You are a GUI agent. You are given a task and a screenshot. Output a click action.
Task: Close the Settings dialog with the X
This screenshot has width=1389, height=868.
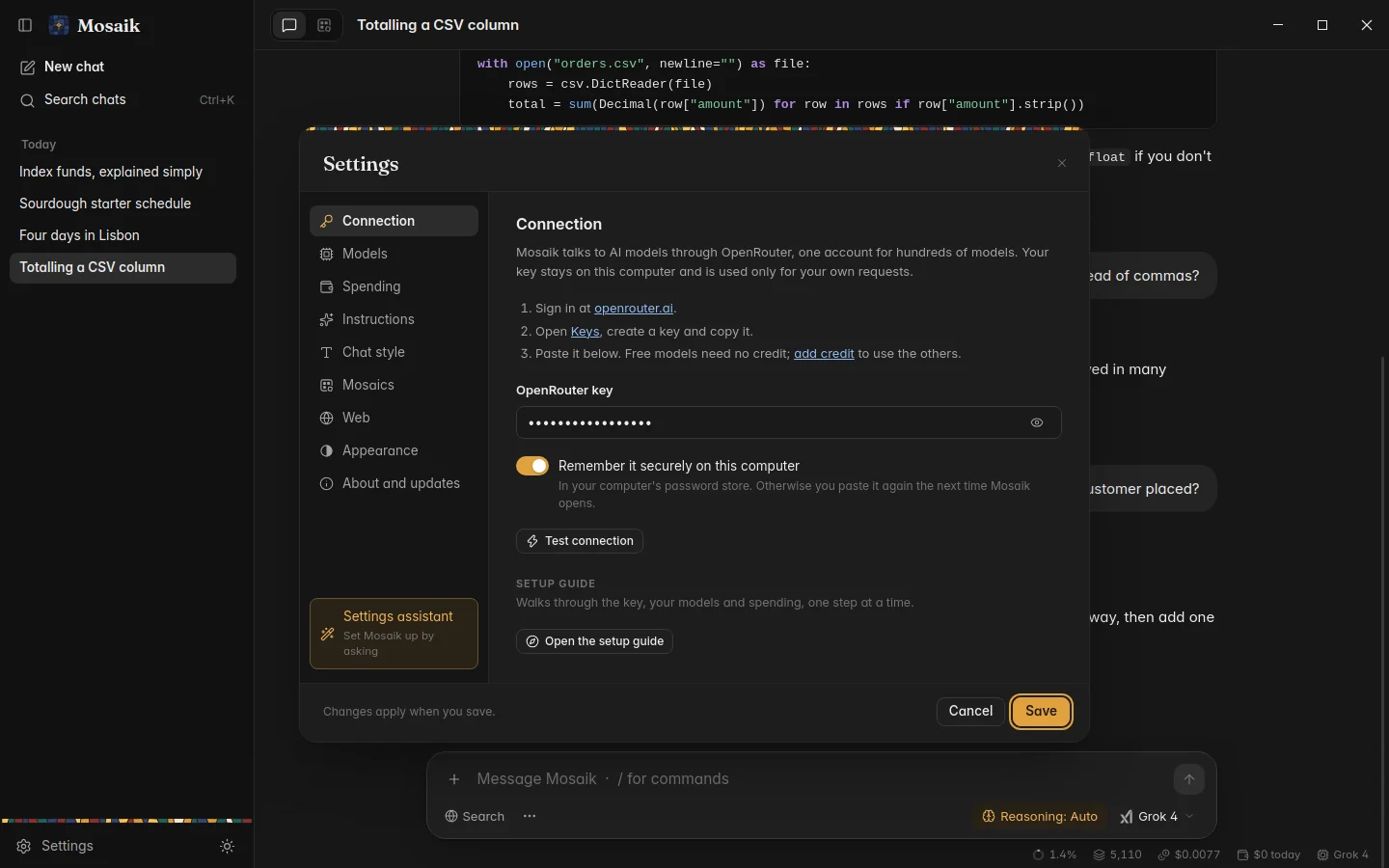coord(1062,163)
